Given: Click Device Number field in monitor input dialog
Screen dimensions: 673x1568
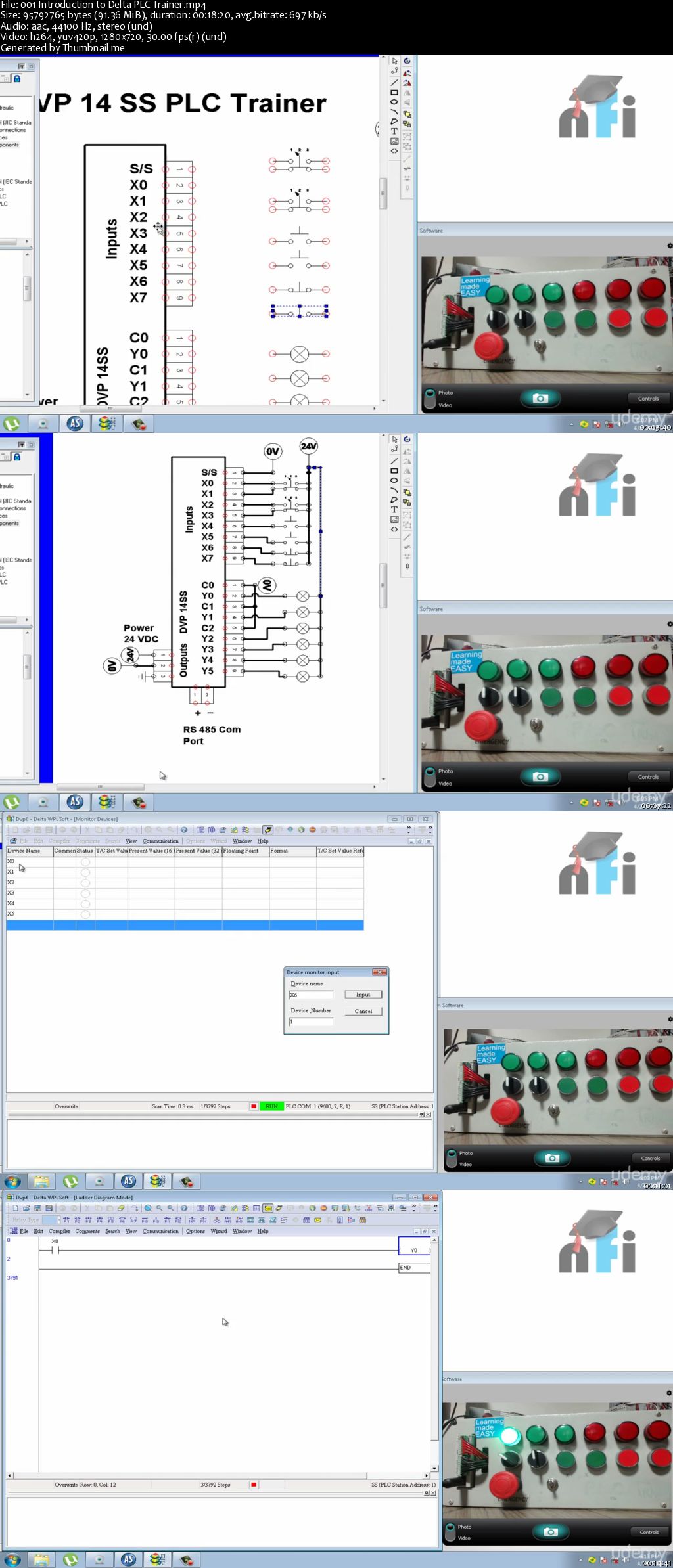Looking at the screenshot, I should pyautogui.click(x=311, y=1022).
